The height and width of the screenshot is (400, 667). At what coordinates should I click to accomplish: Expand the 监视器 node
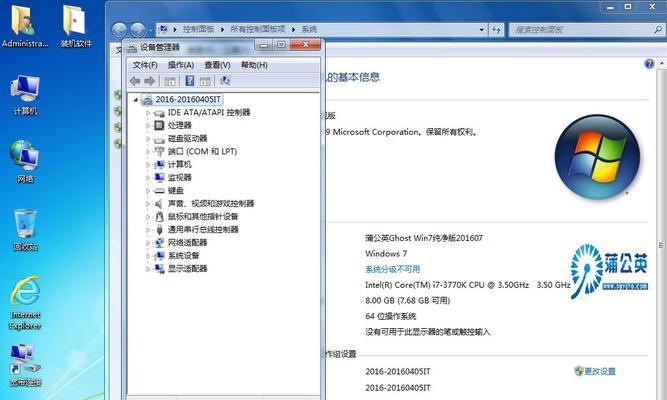[x=148, y=178]
